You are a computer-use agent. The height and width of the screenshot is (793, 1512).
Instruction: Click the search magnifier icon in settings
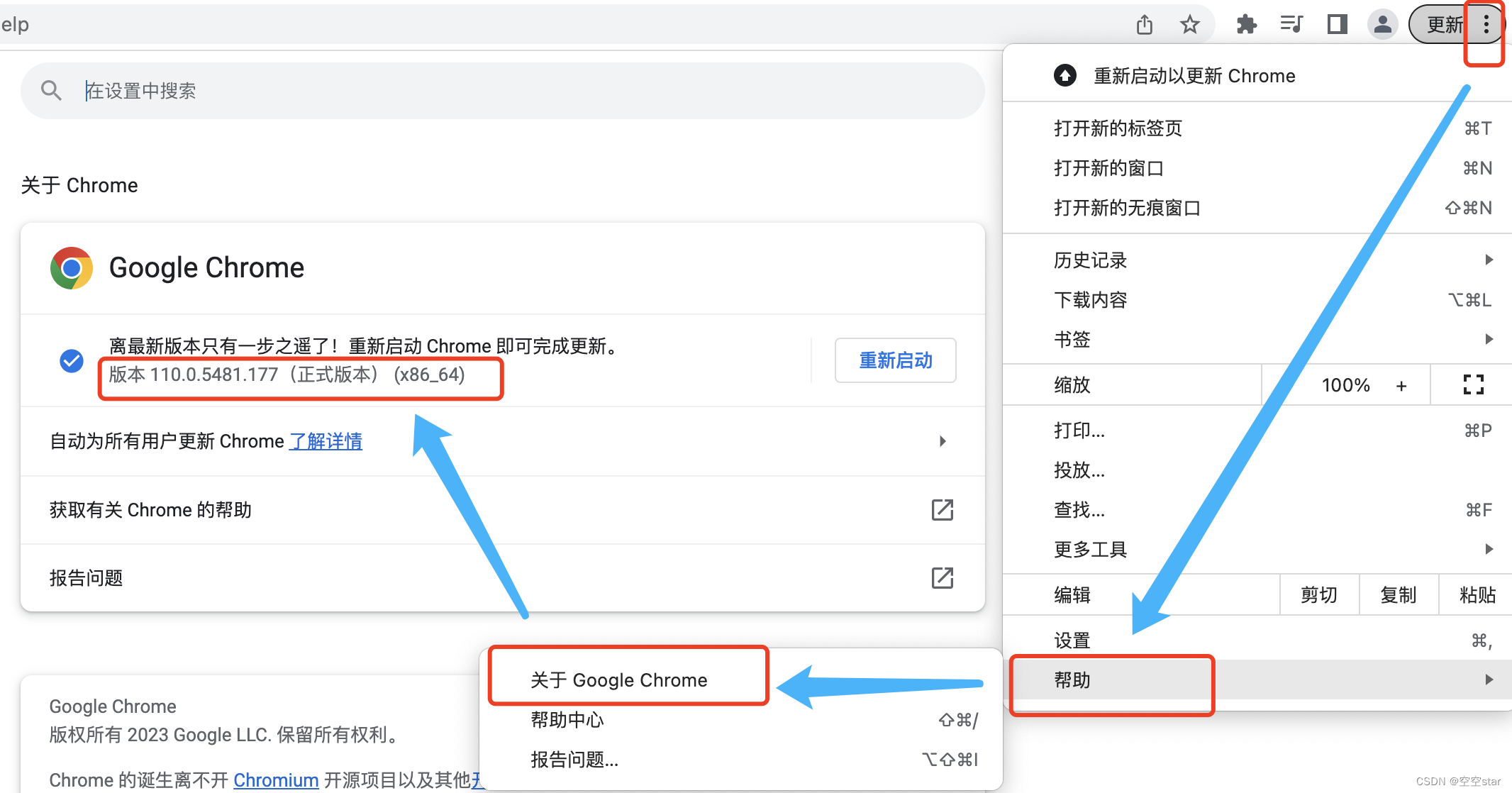(x=51, y=90)
